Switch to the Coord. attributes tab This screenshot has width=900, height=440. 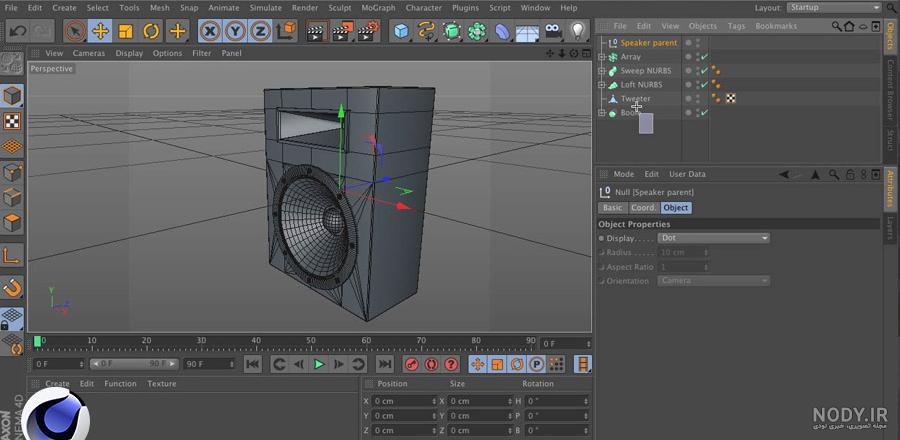point(643,208)
